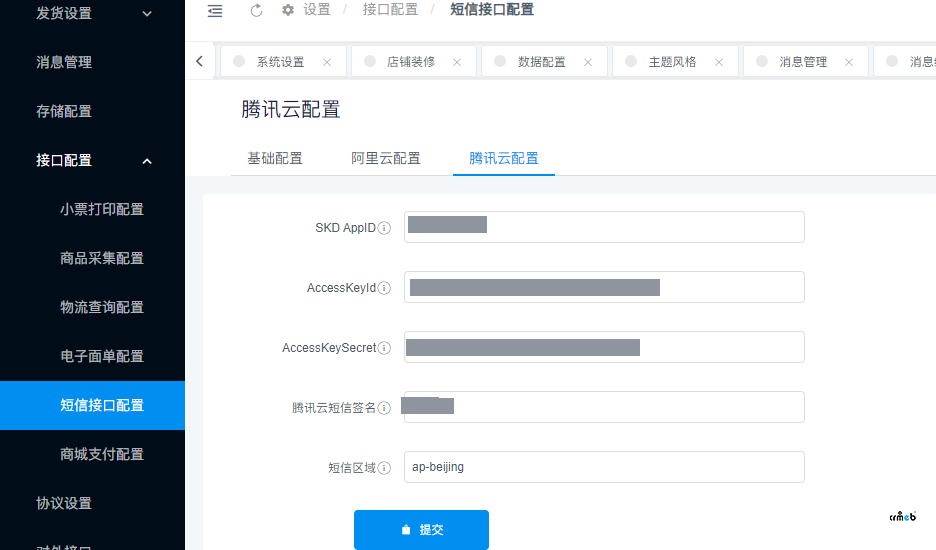Click the 短信区域 field containing ap-beijing
The image size is (936, 550).
[x=604, y=467]
